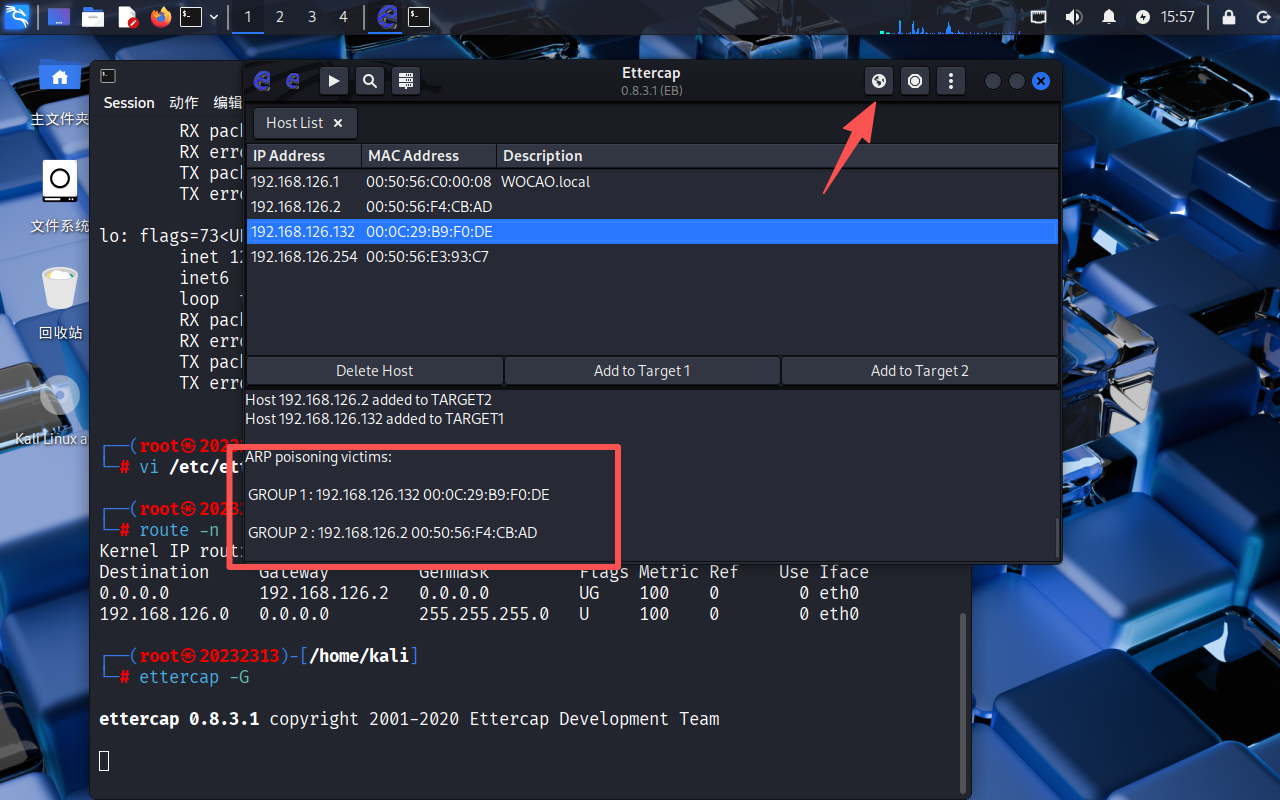Click the terminal cursor input line
1280x800 pixels.
(x=104, y=761)
